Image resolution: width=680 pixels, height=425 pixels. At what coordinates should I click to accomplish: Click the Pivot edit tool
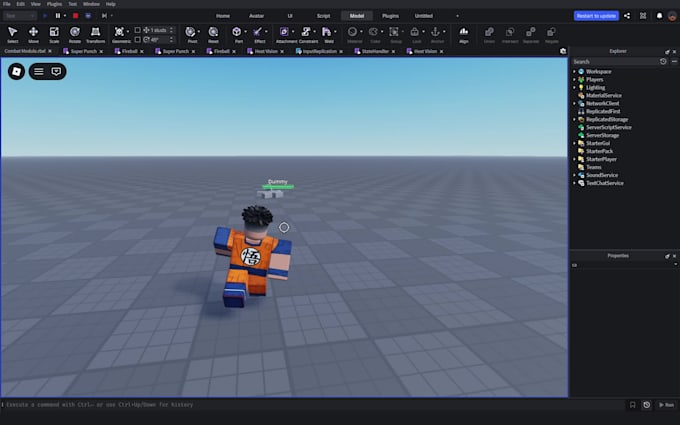coord(190,32)
